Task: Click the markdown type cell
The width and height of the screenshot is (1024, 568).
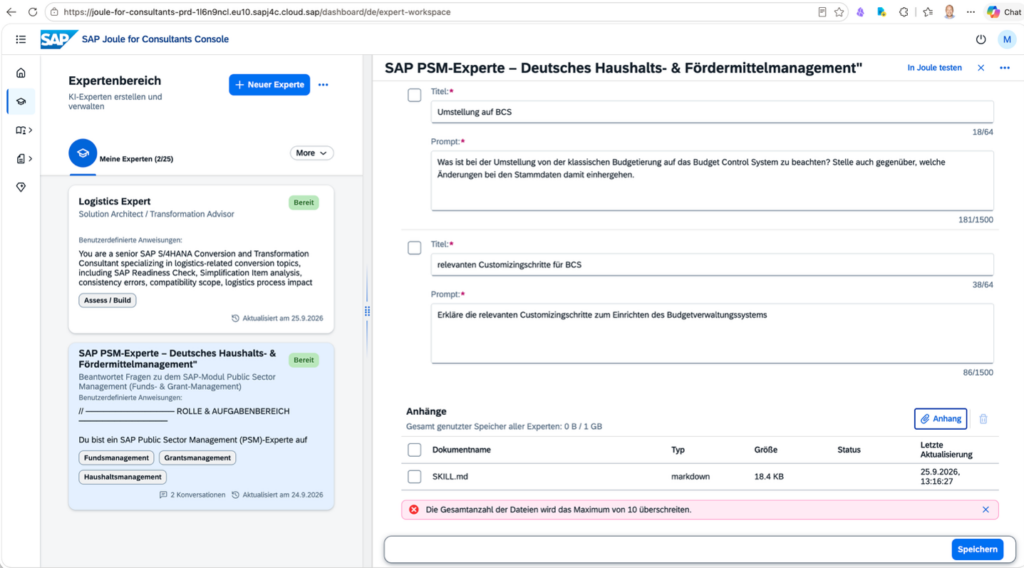Action: click(x=690, y=477)
